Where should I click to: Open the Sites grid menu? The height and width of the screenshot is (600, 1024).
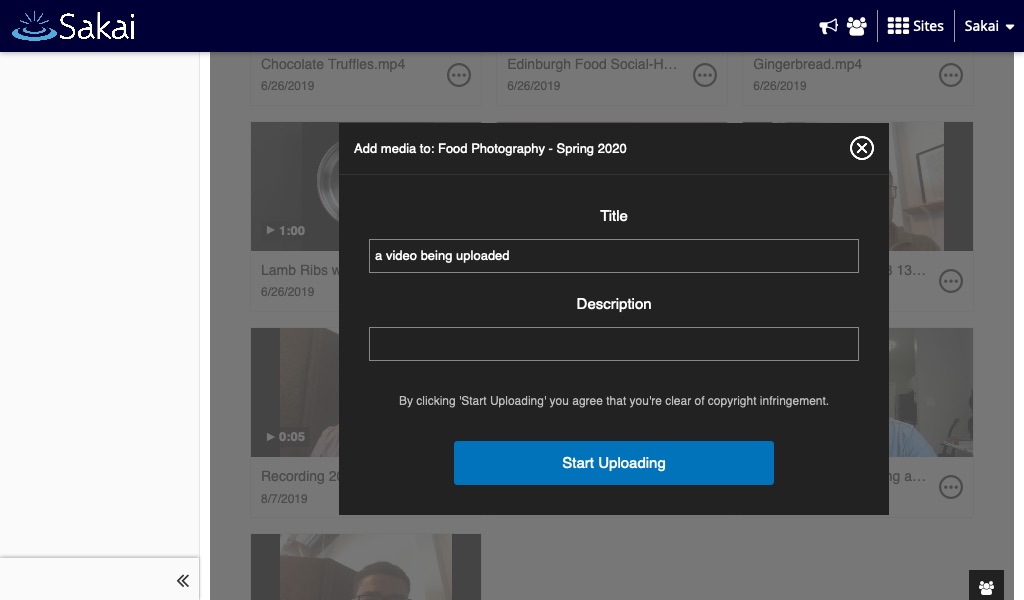click(x=915, y=26)
